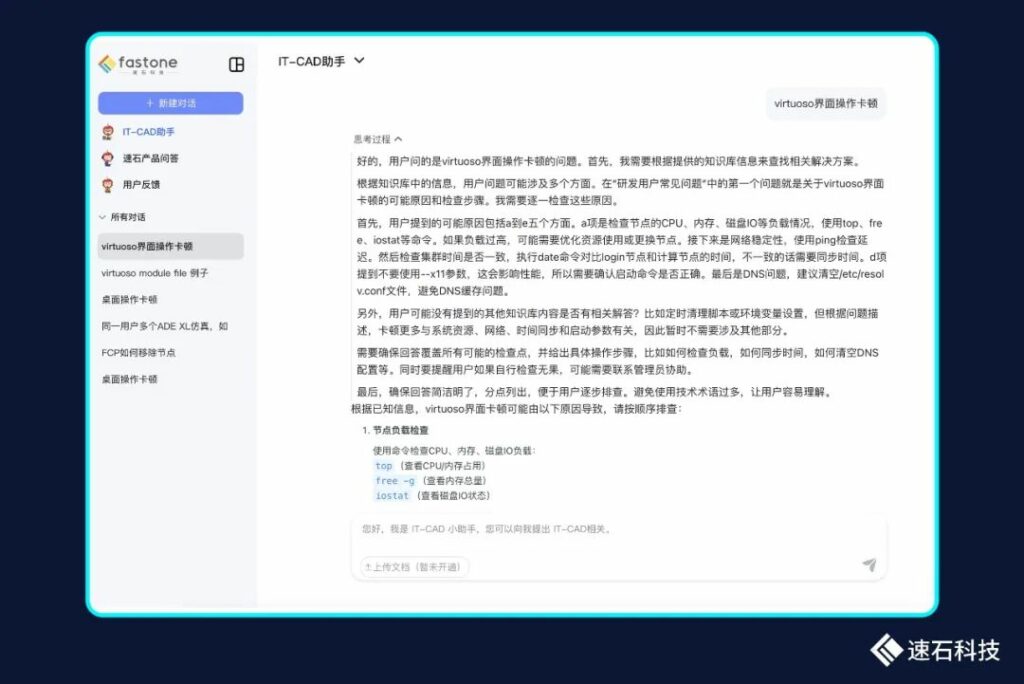Click the 'iostat' command code snippet
Screen dimensions: 1024x684
392,496
